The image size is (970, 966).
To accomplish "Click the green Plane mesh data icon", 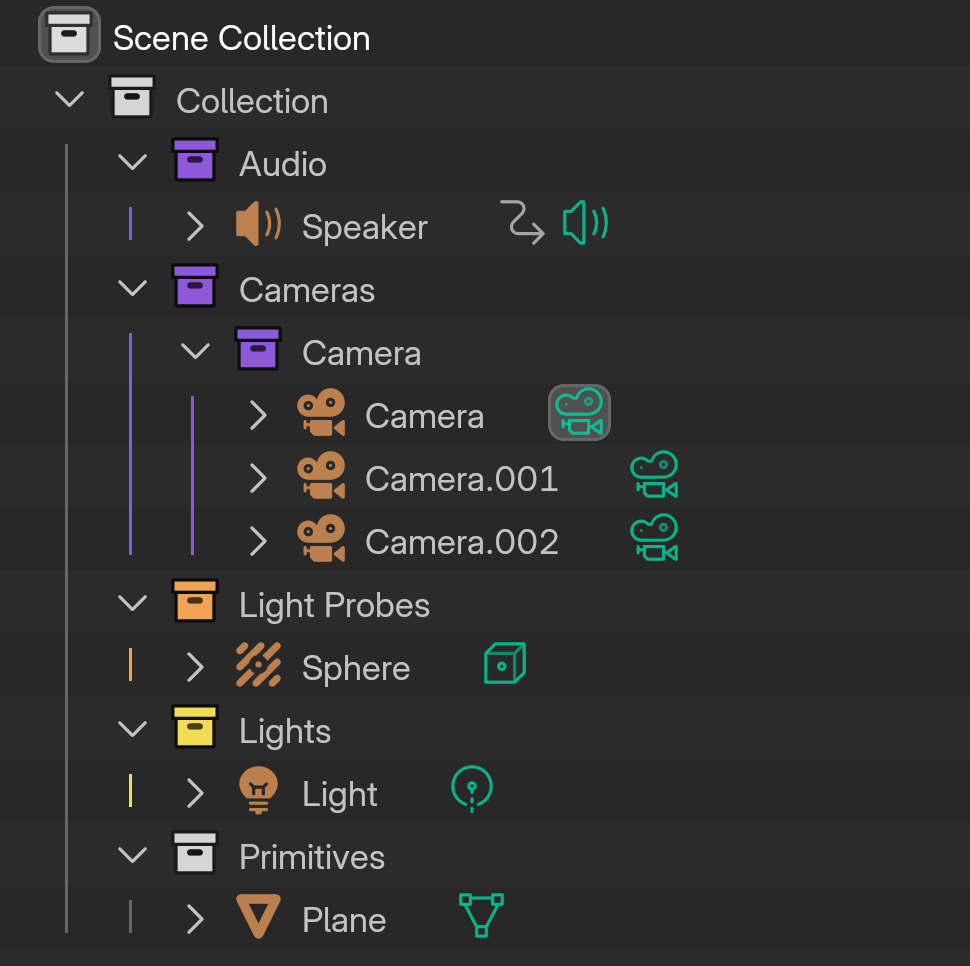I will tap(481, 915).
